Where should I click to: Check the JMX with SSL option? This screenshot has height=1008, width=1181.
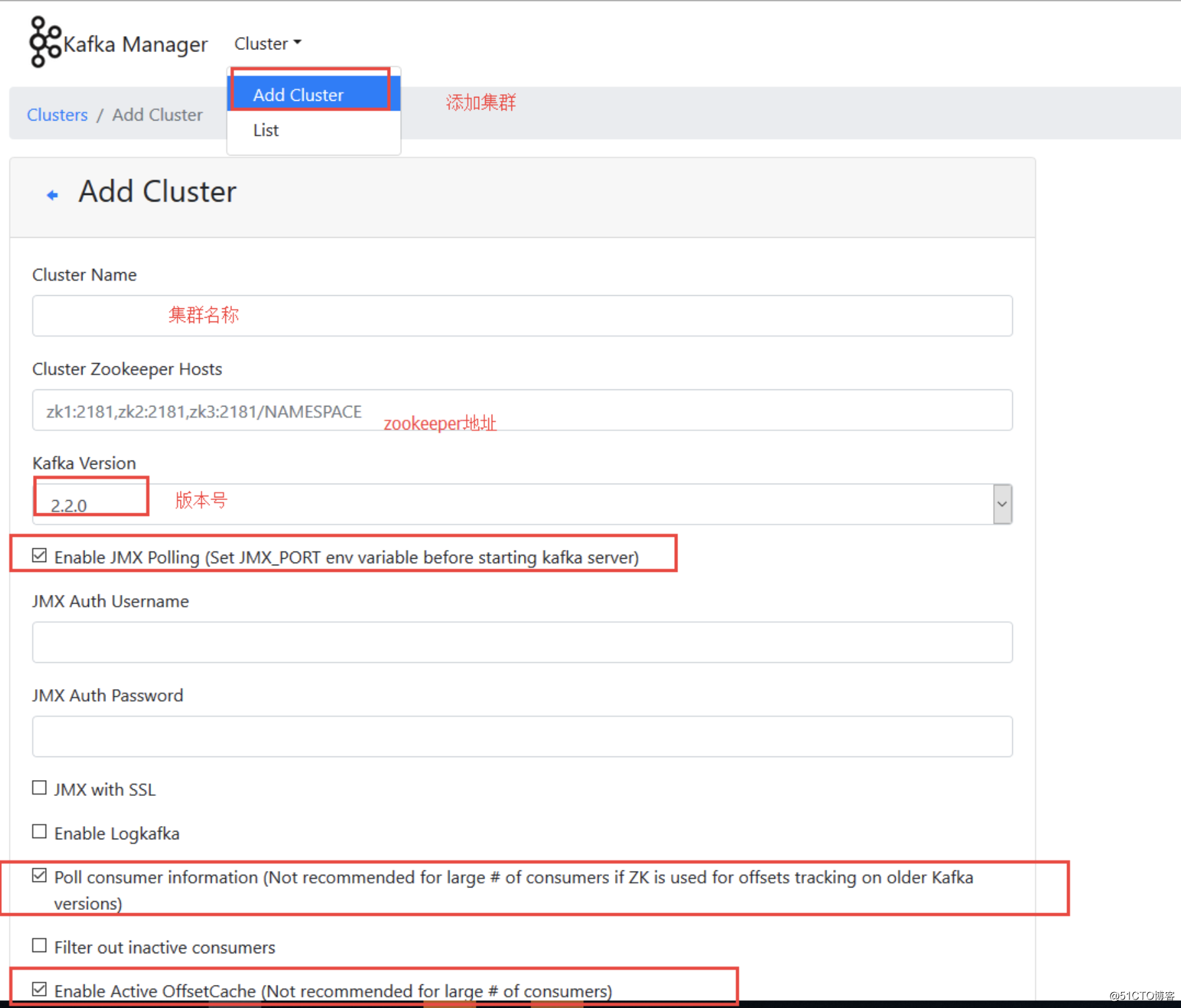point(39,787)
